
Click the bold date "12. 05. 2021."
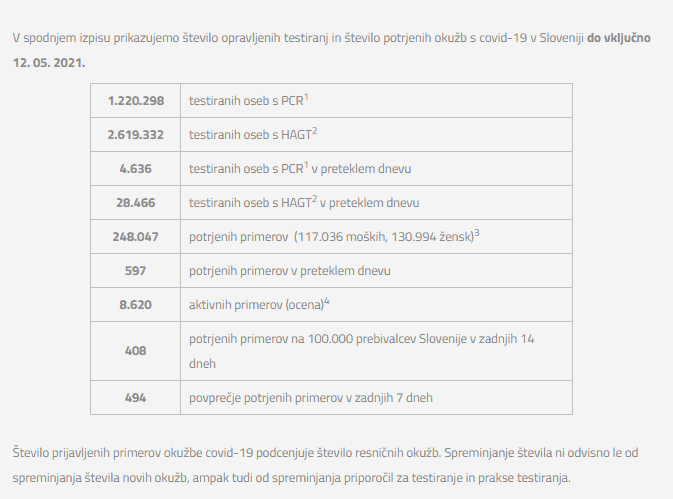click(48, 62)
